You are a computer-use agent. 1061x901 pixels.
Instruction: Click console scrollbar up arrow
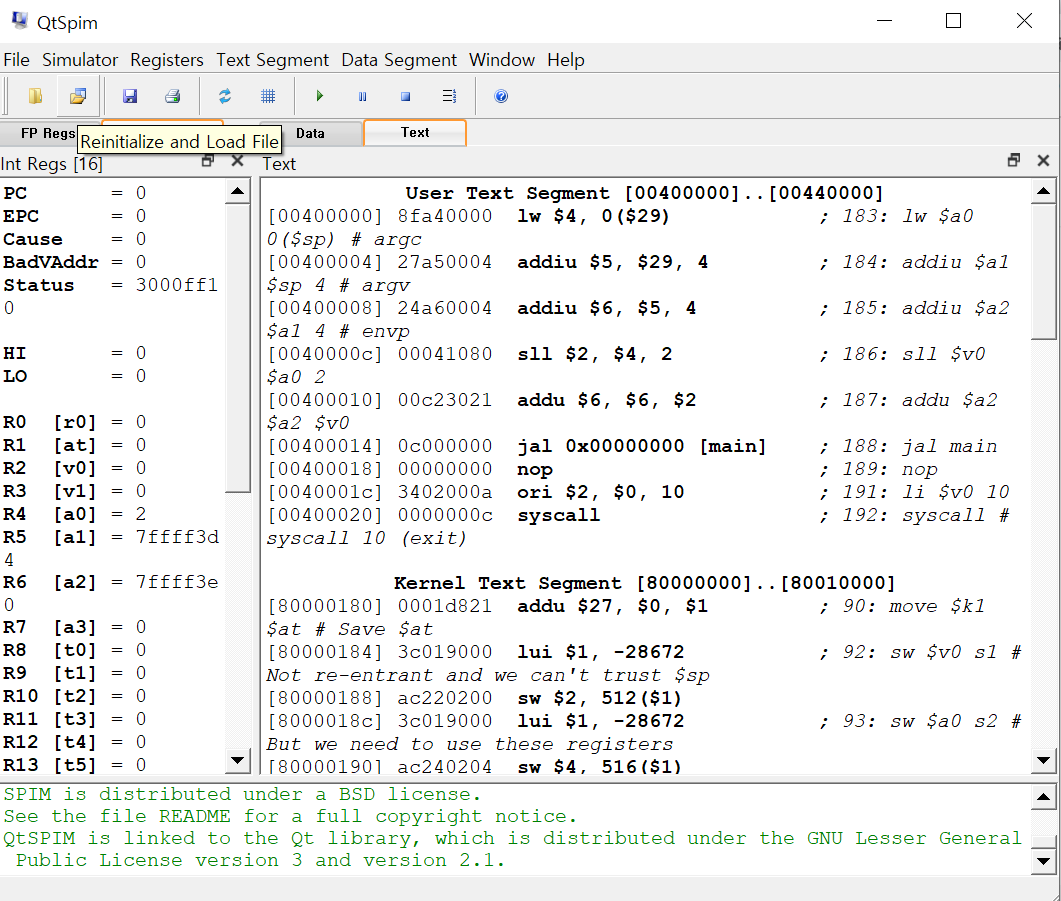tap(1043, 798)
